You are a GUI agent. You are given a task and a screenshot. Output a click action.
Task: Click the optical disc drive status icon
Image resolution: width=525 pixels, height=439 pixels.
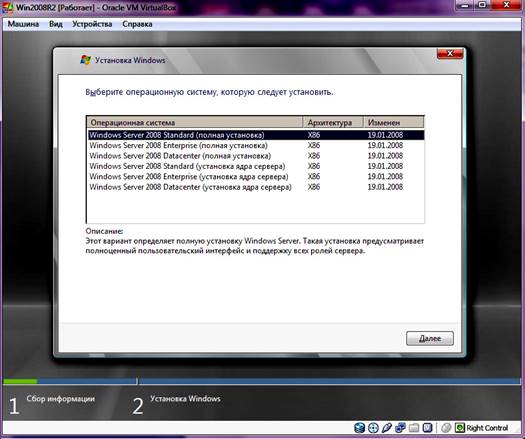373,428
